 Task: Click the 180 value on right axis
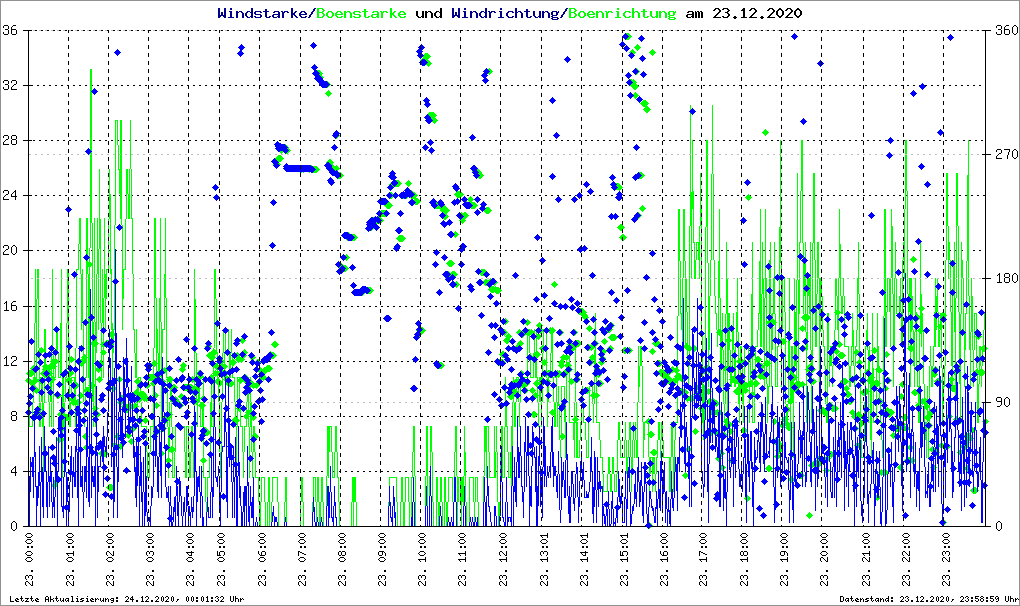tap(1003, 278)
